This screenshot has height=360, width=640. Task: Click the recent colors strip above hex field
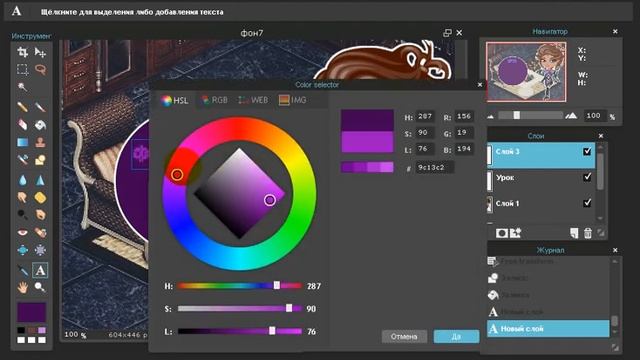[367, 167]
